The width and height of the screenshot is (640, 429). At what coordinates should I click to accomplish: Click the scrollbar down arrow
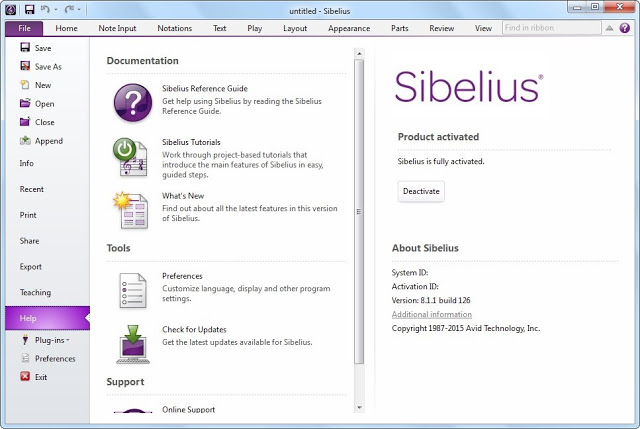pyautogui.click(x=359, y=407)
